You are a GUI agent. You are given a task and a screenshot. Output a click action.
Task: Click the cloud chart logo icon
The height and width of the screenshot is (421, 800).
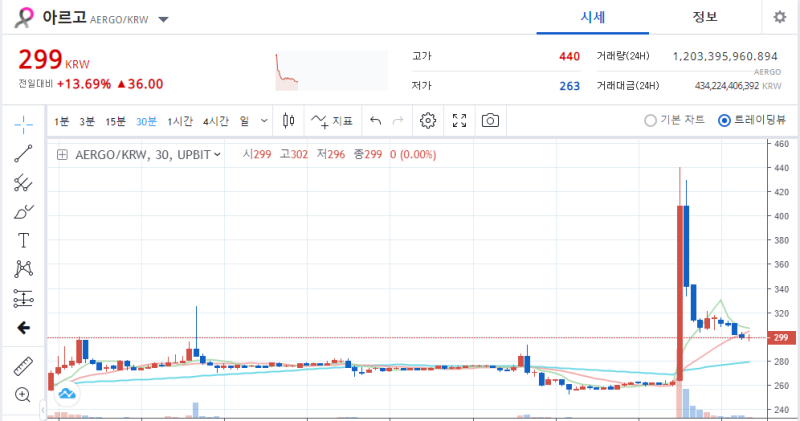[x=67, y=393]
